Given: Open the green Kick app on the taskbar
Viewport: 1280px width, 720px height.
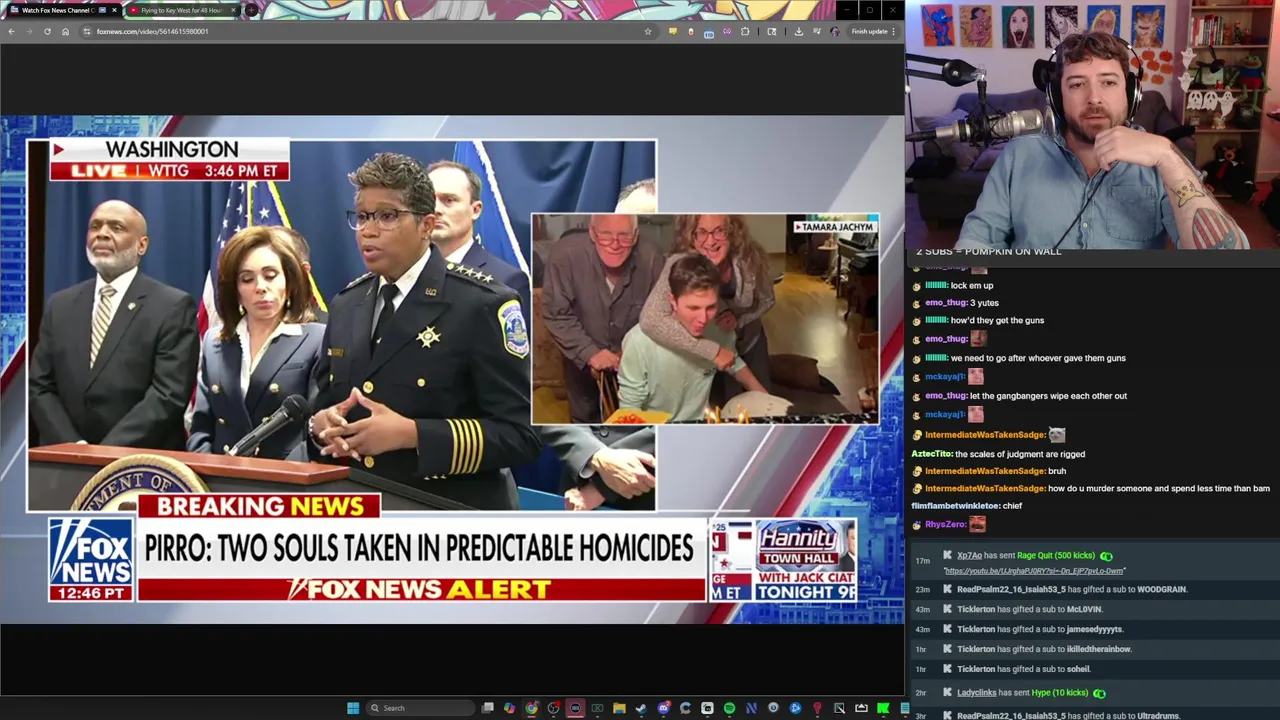Looking at the screenshot, I should click(883, 708).
